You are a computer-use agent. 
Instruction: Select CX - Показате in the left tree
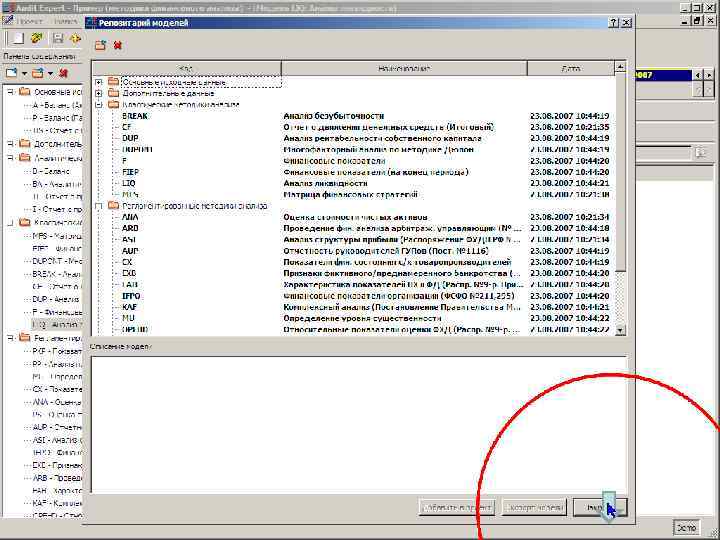click(x=57, y=389)
